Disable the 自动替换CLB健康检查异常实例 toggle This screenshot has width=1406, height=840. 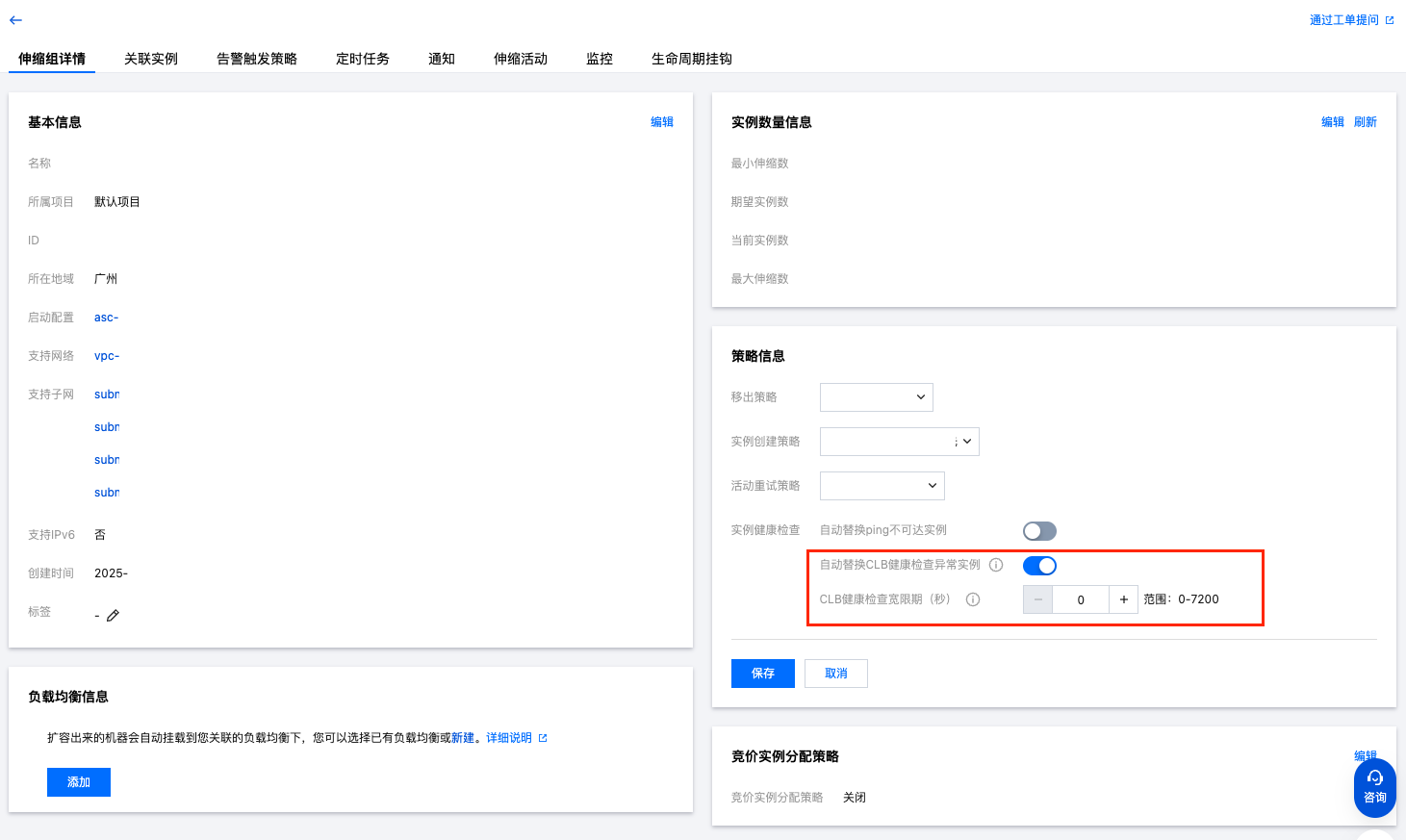[x=1039, y=566]
